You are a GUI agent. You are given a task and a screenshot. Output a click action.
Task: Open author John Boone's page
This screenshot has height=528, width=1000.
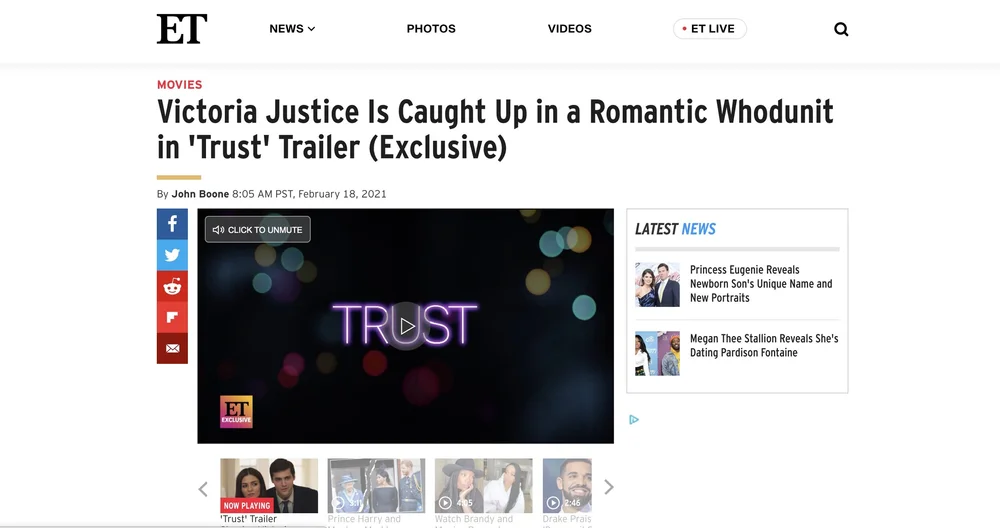(x=200, y=194)
